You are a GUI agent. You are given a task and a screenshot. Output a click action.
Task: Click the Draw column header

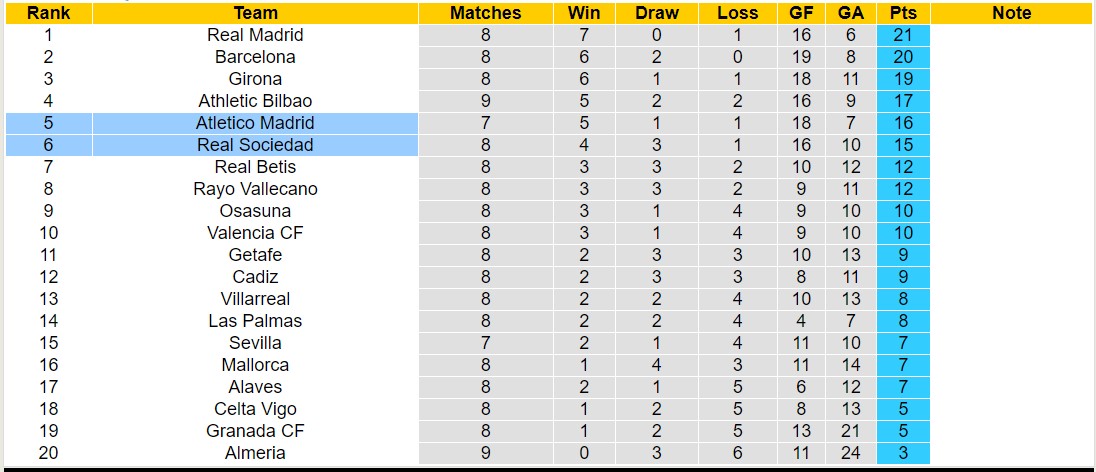point(656,13)
